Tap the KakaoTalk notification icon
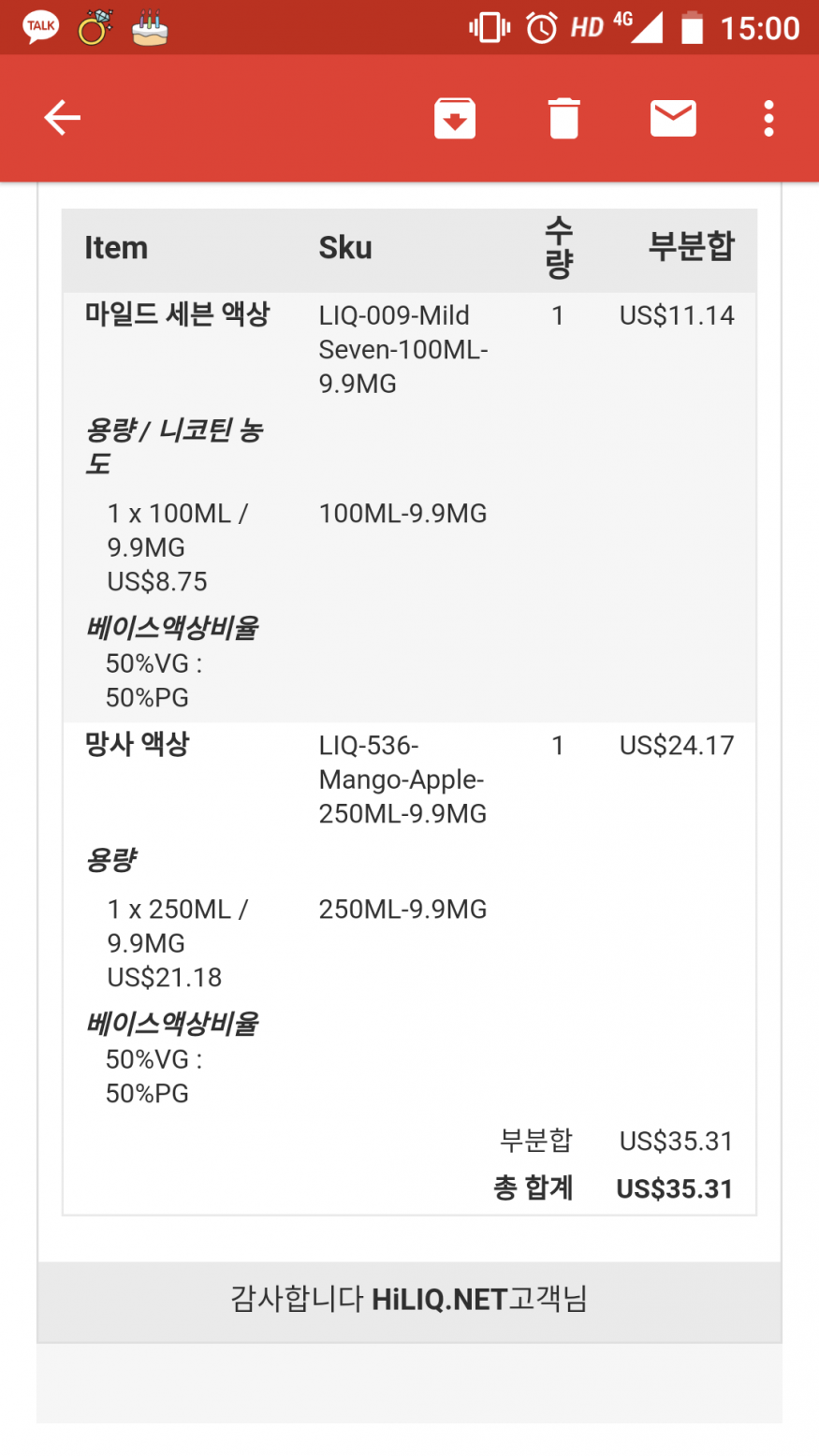Image resolution: width=819 pixels, height=1456 pixels. click(41, 27)
